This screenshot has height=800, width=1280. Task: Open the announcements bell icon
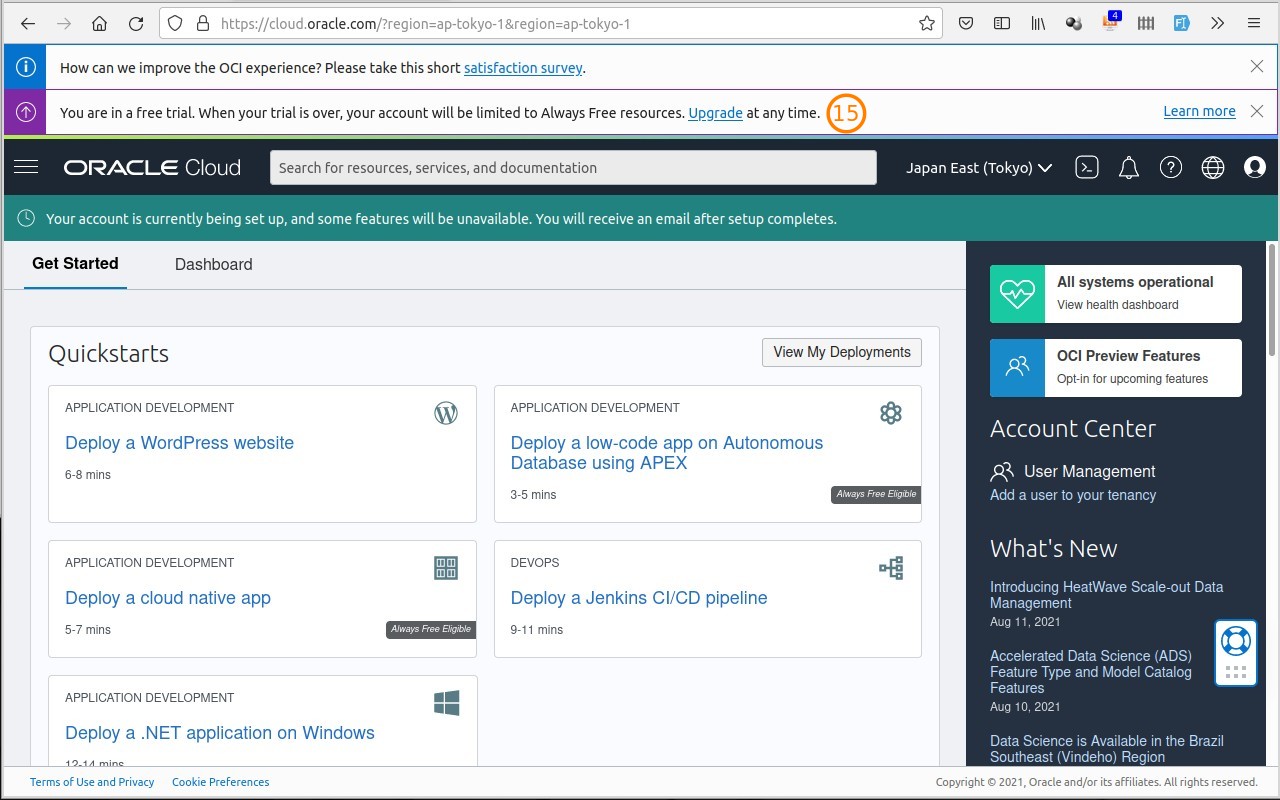1129,168
